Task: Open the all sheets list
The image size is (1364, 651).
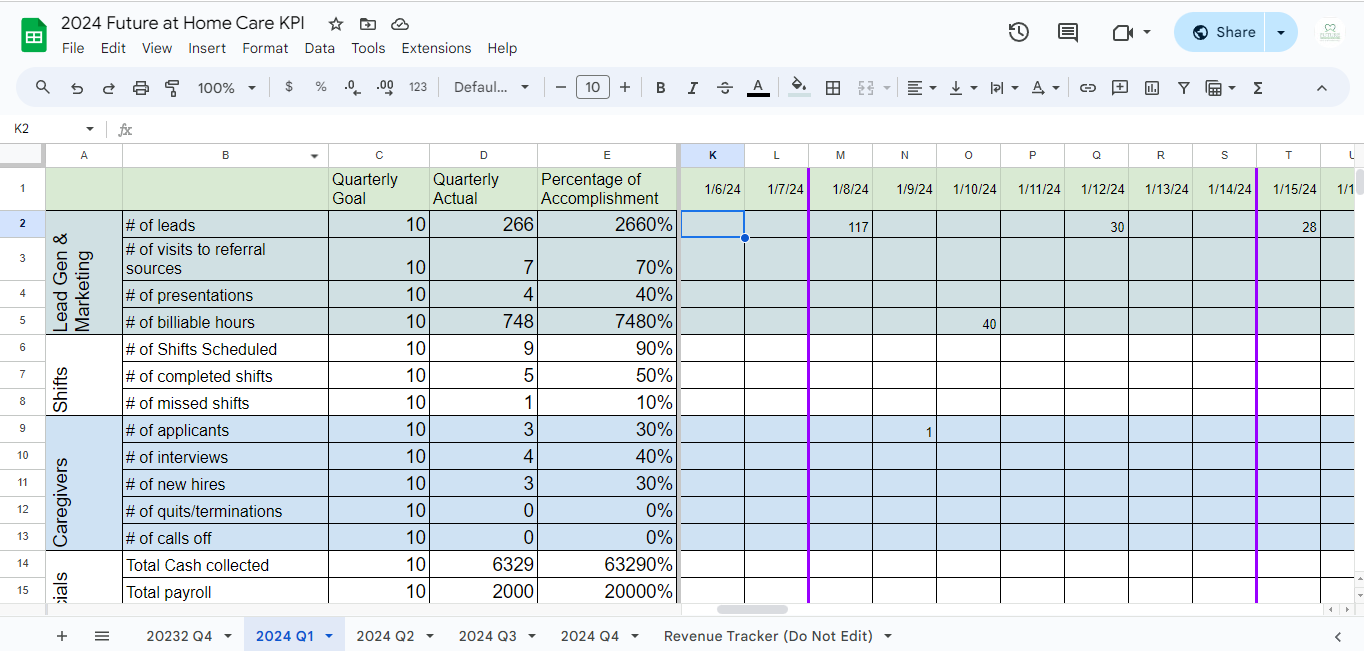Action: click(101, 636)
